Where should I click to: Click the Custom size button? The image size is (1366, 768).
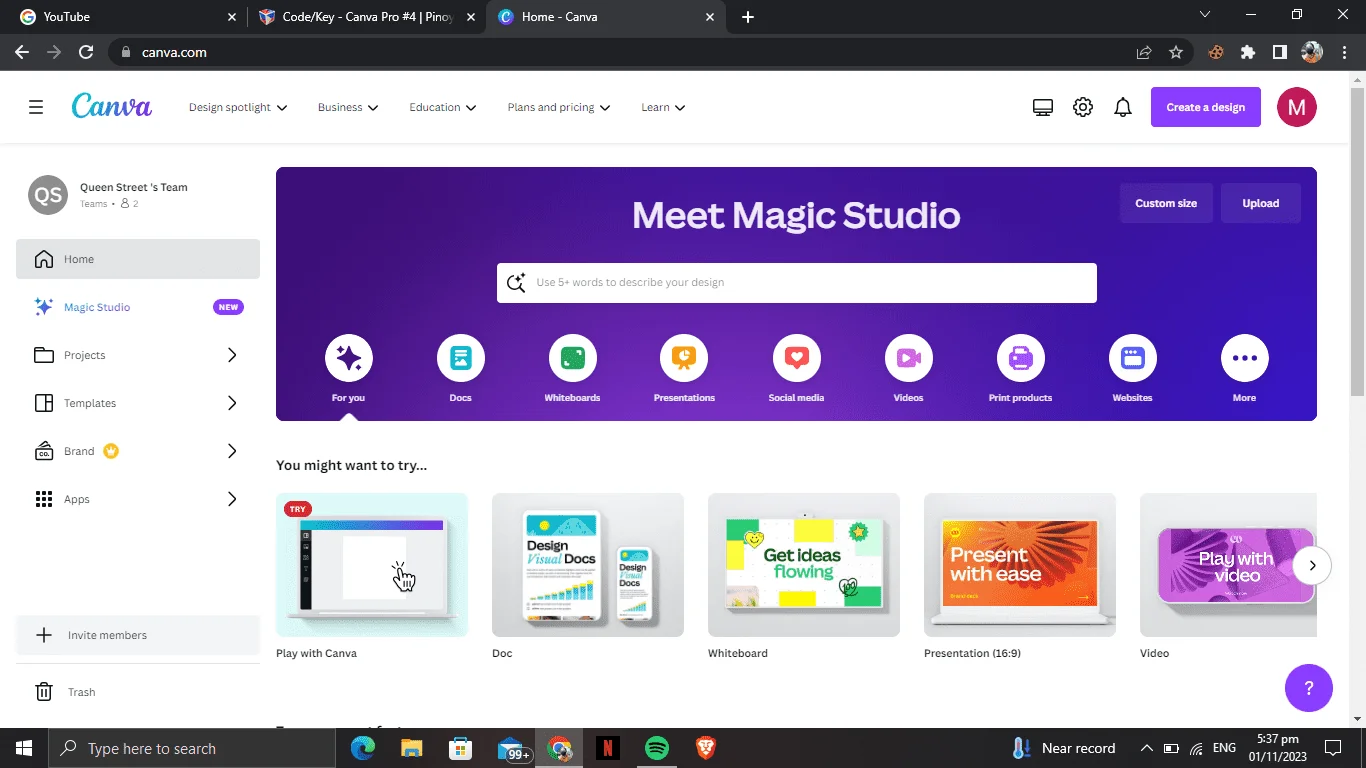tap(1166, 203)
